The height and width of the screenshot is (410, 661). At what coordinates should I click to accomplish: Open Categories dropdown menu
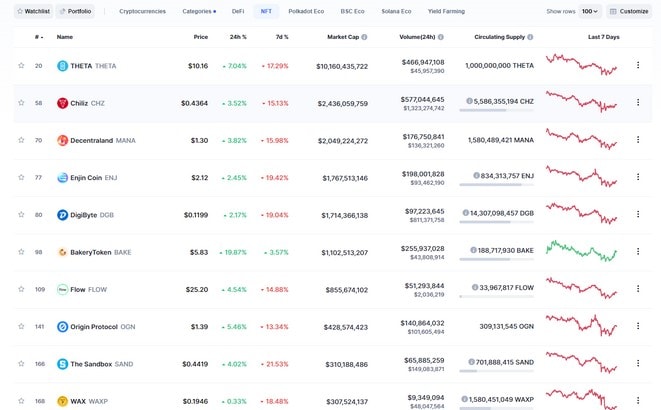(x=199, y=11)
